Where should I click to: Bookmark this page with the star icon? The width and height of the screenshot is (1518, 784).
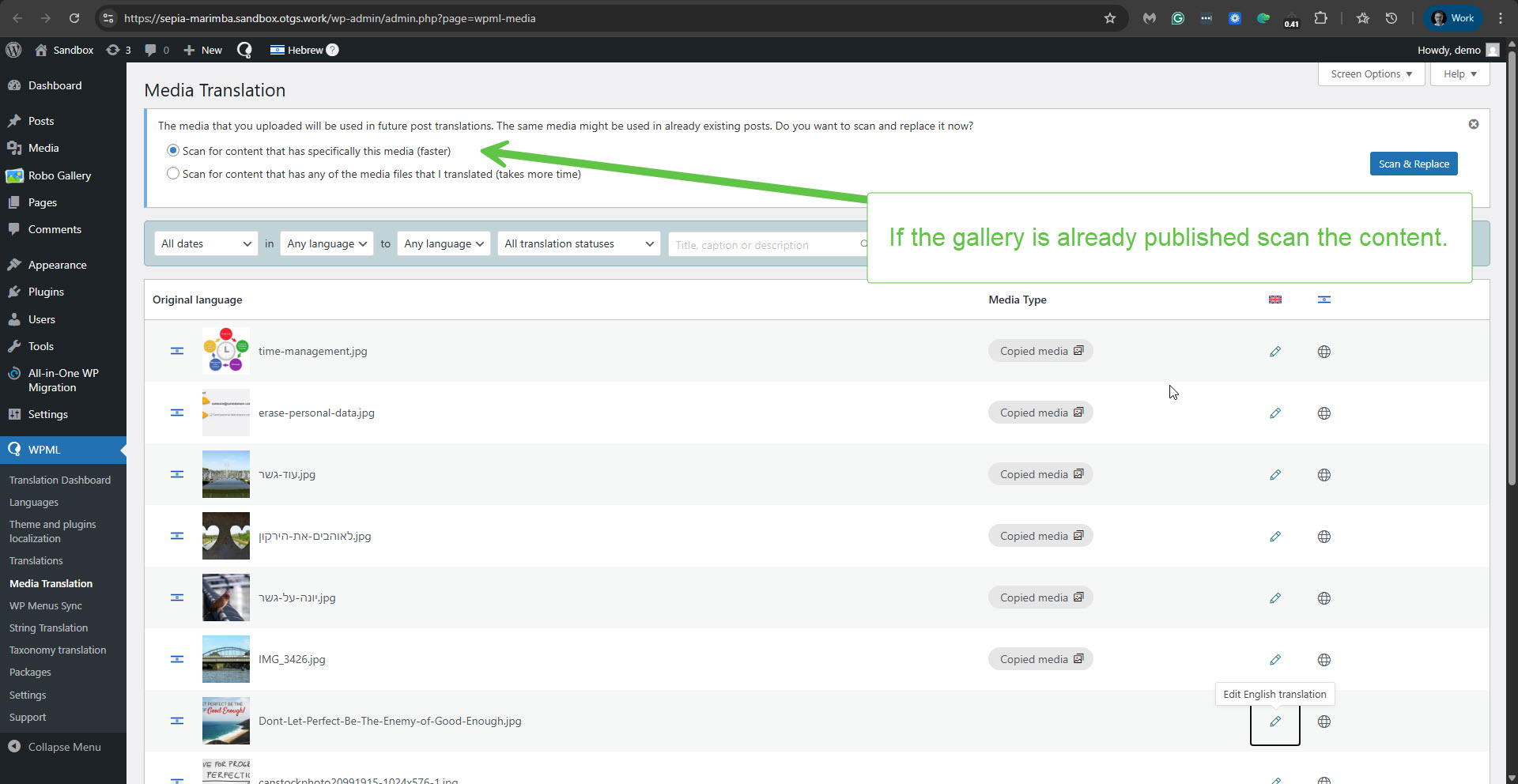pyautogui.click(x=1109, y=18)
